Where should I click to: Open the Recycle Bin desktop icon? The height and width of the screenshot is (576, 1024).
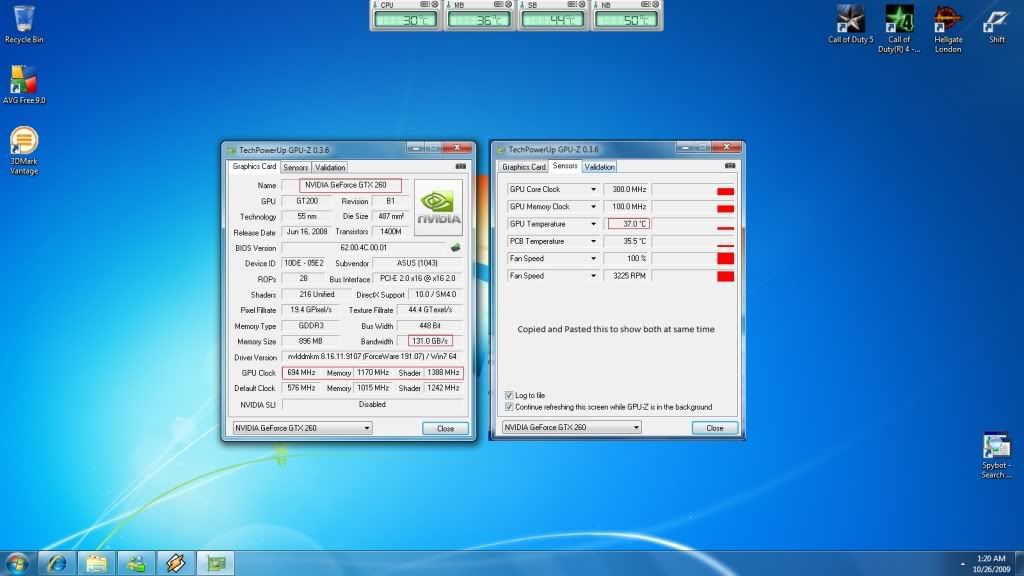click(x=24, y=24)
